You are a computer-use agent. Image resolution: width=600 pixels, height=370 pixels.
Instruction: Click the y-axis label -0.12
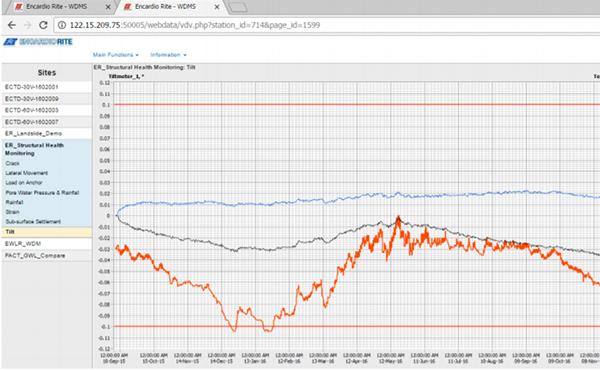[104, 349]
